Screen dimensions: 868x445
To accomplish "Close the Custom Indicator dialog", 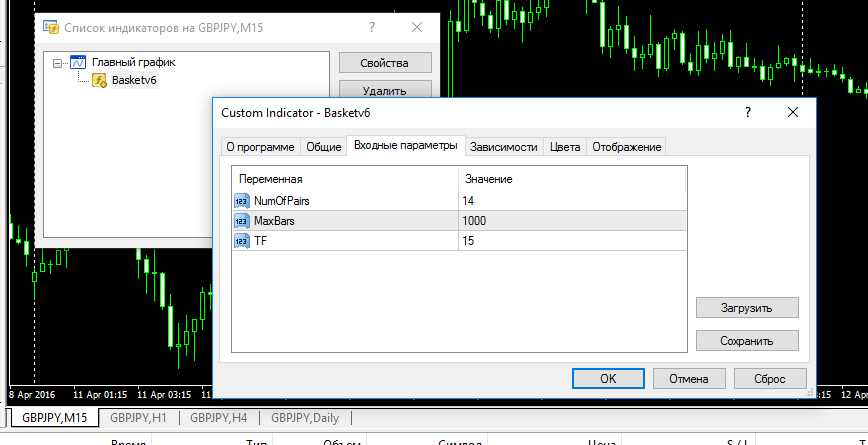I will (793, 112).
